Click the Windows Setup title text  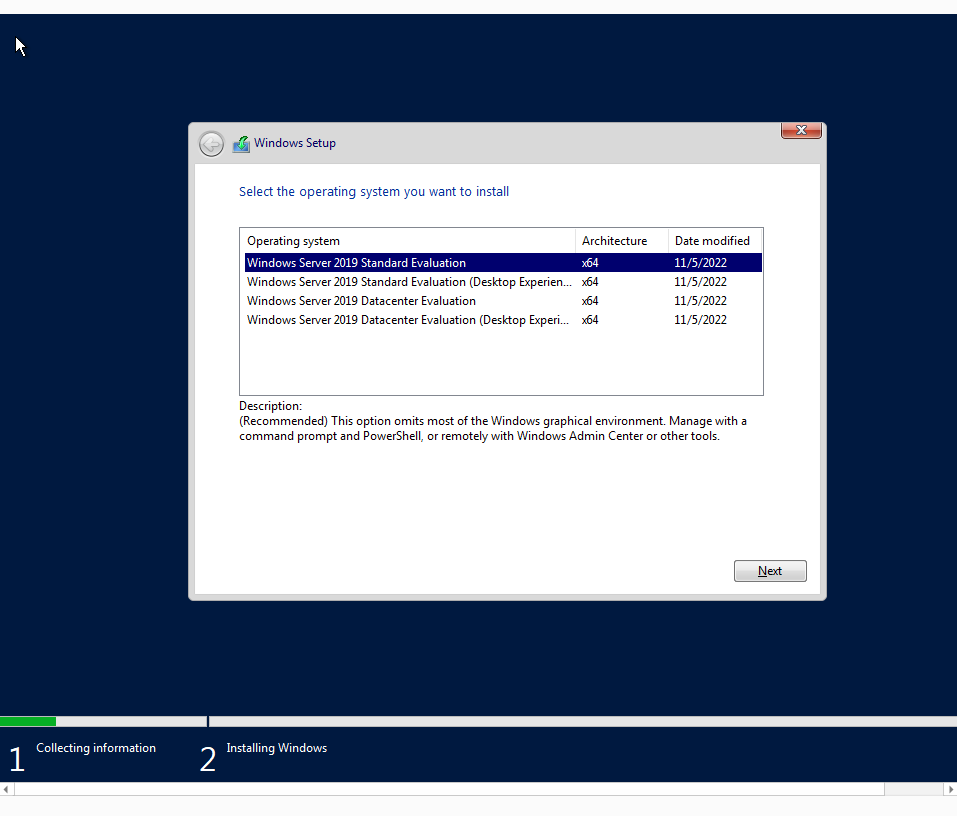tap(295, 143)
